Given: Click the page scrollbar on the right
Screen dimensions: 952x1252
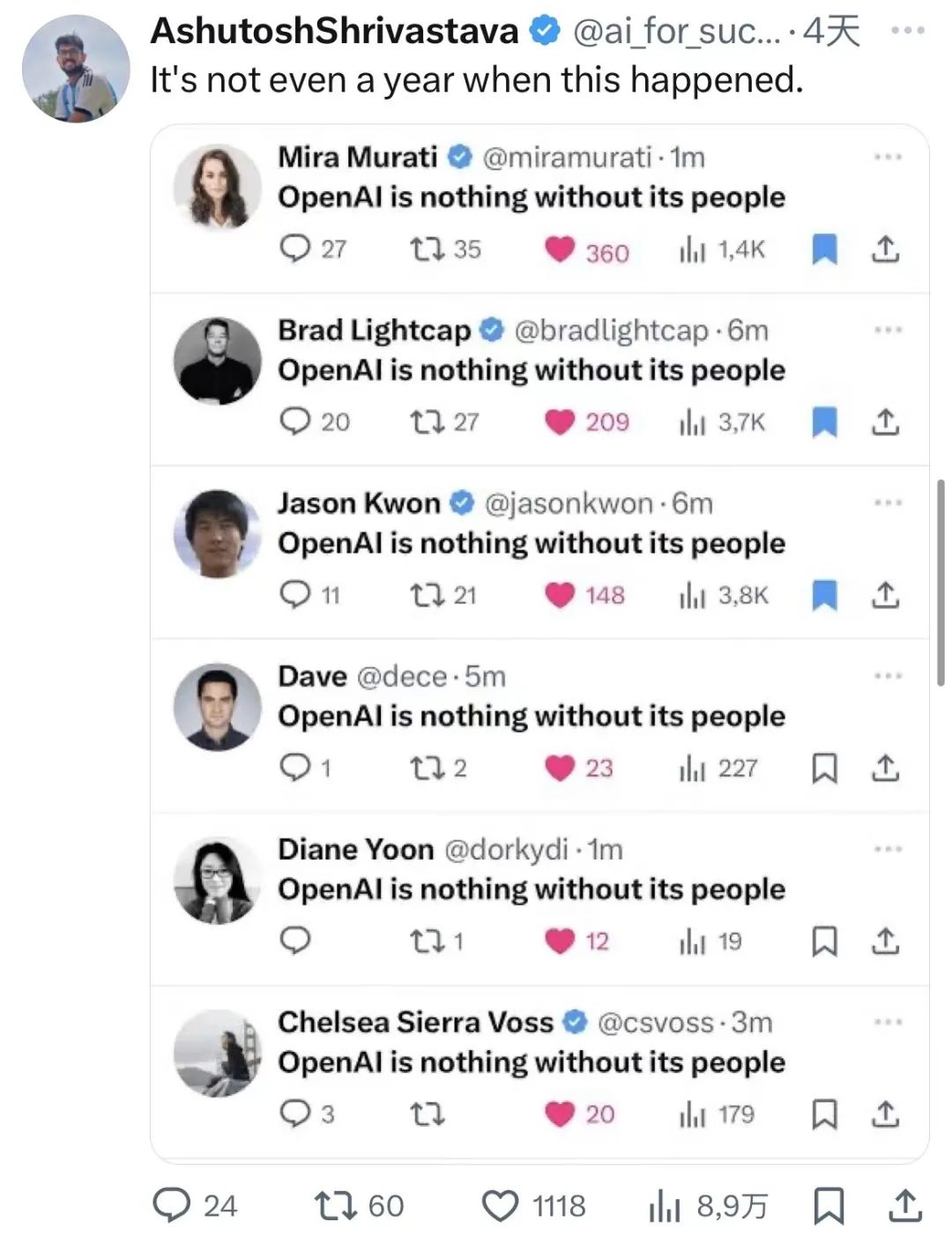Looking at the screenshot, I should point(941,582).
